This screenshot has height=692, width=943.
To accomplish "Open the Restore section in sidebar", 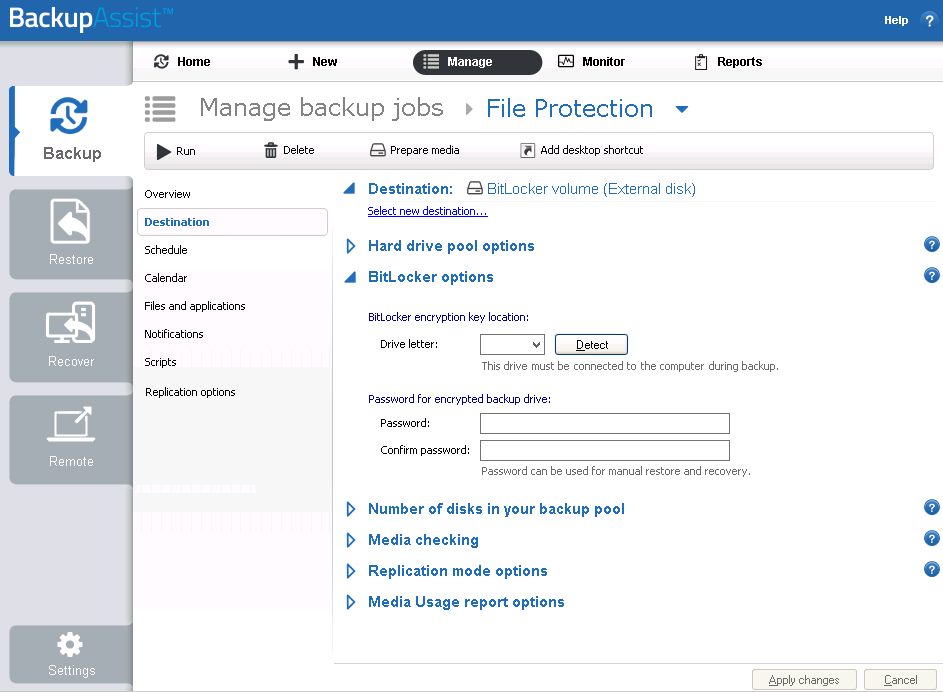I will point(71,233).
